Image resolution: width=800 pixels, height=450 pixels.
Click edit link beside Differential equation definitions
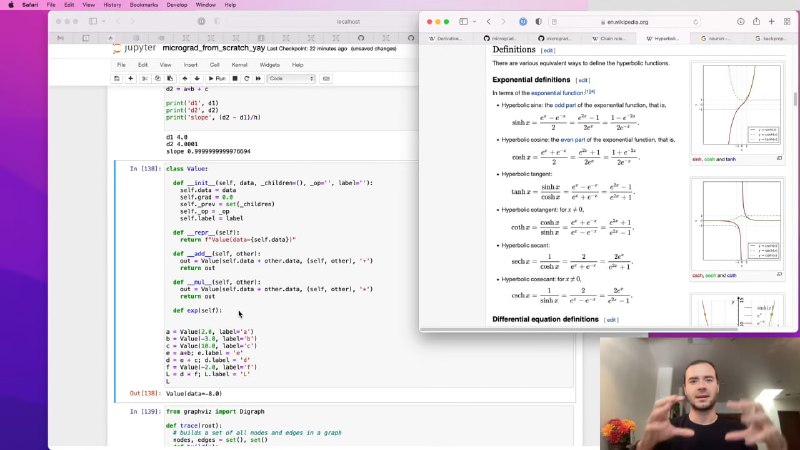[611, 320]
